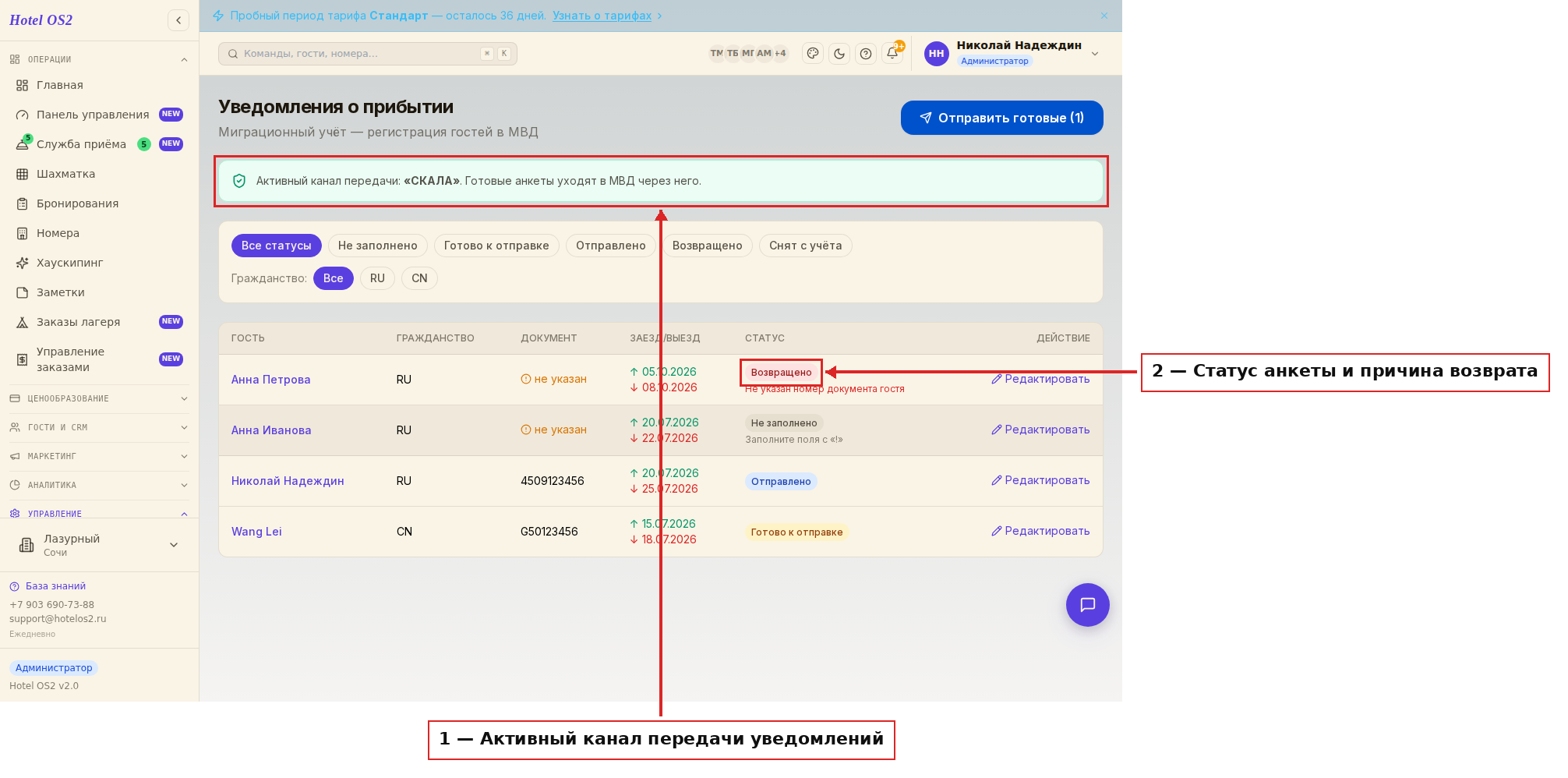Edit Wang Lei's notification
1568x778 pixels.
pos(1040,531)
